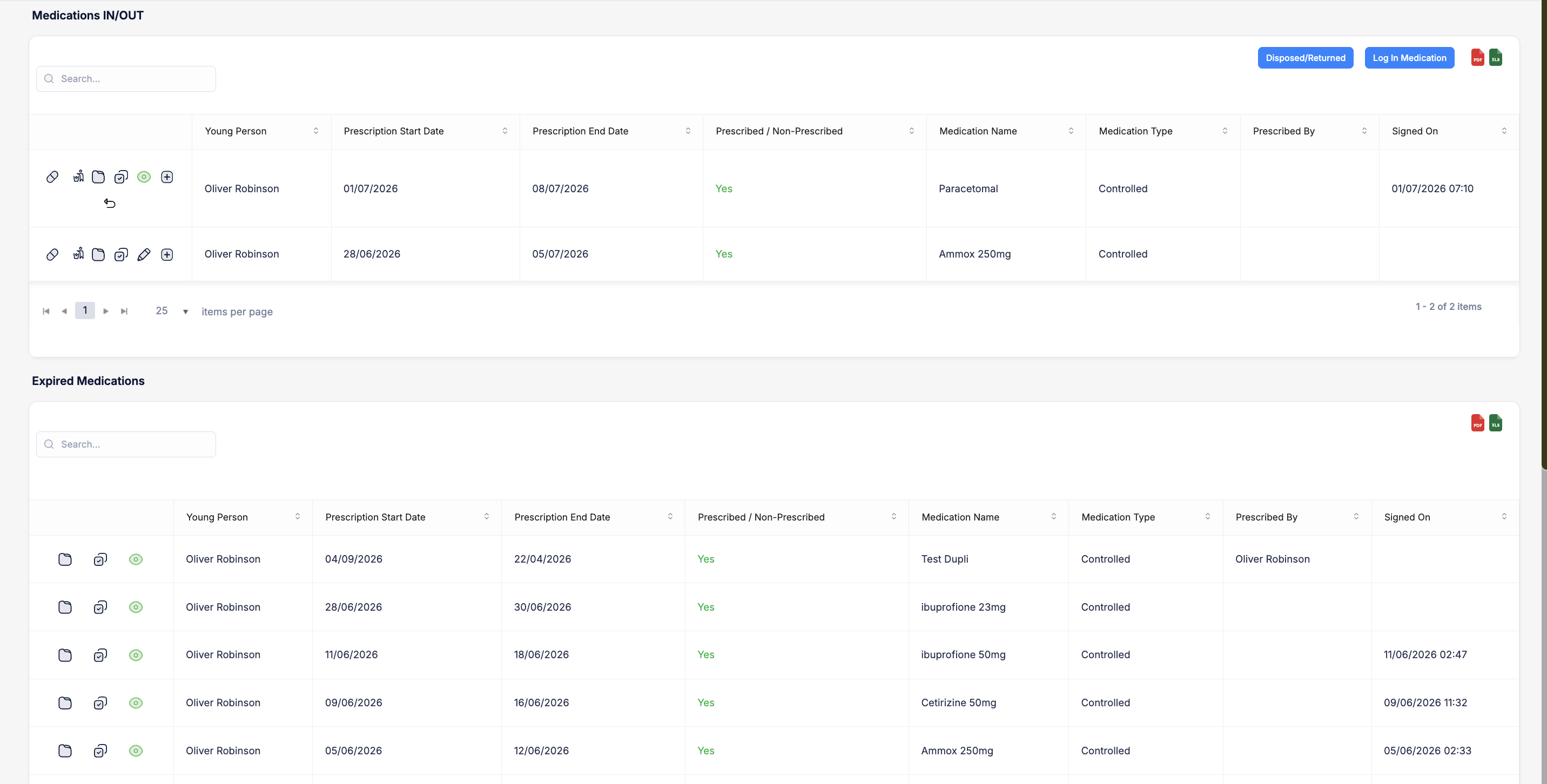This screenshot has height=784, width=1547.
Task: Toggle the eye icon for Cetirizine 50mg
Action: point(136,703)
